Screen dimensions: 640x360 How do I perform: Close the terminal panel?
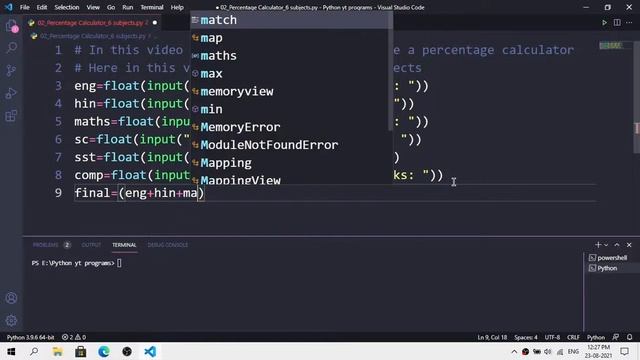(629, 245)
